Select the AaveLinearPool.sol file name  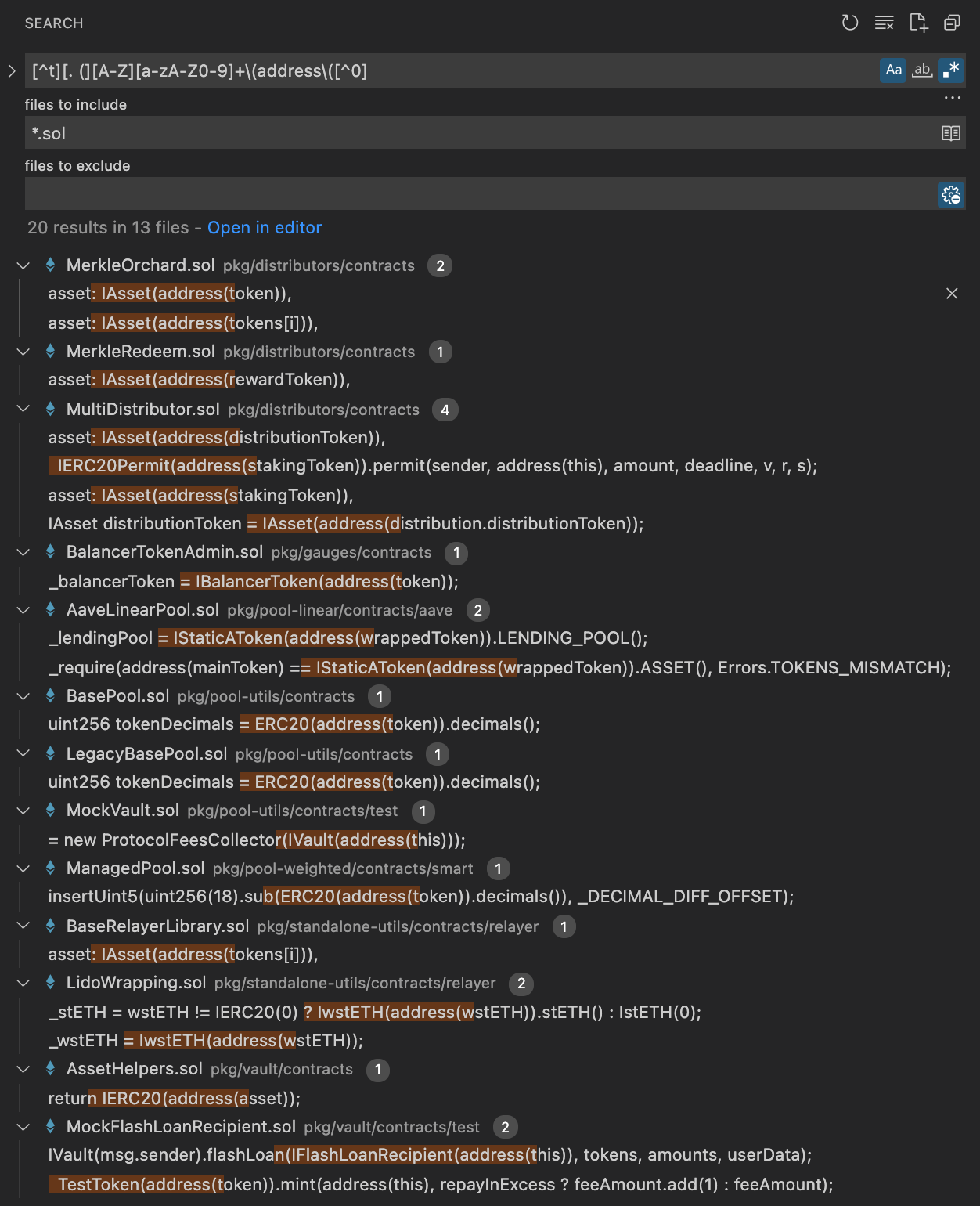coord(142,610)
